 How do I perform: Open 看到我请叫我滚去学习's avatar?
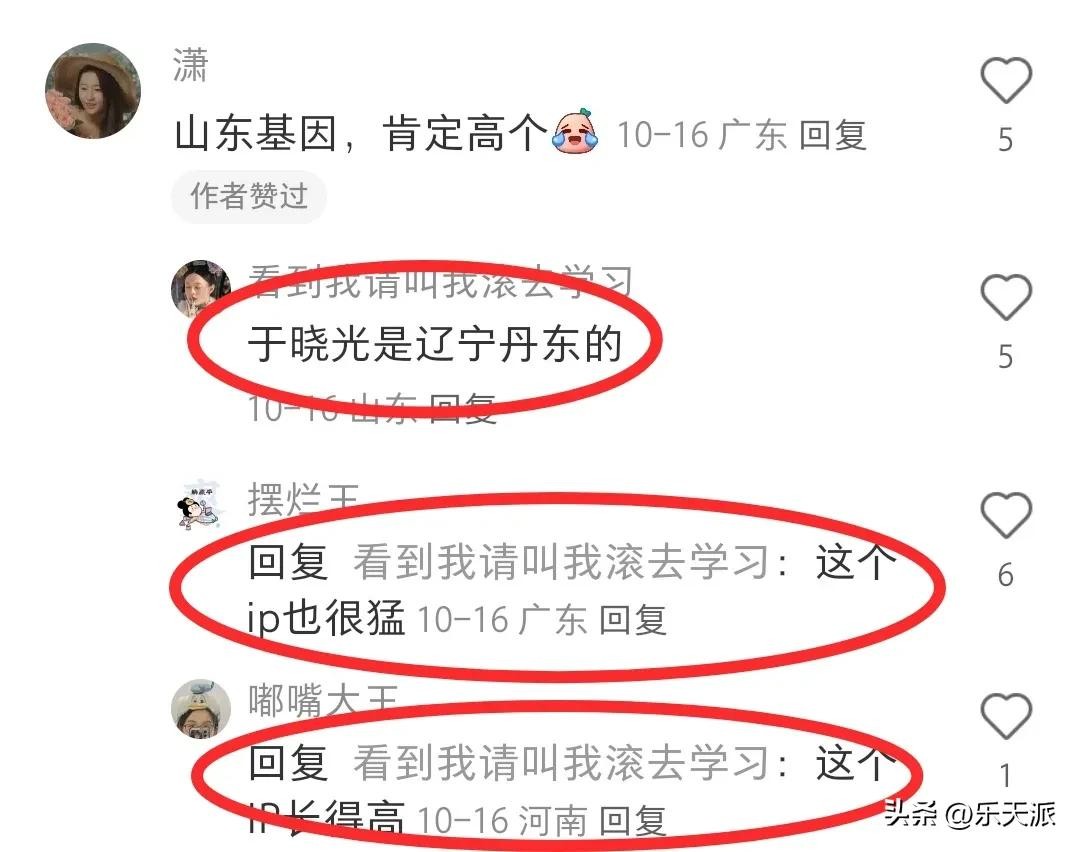click(x=200, y=289)
